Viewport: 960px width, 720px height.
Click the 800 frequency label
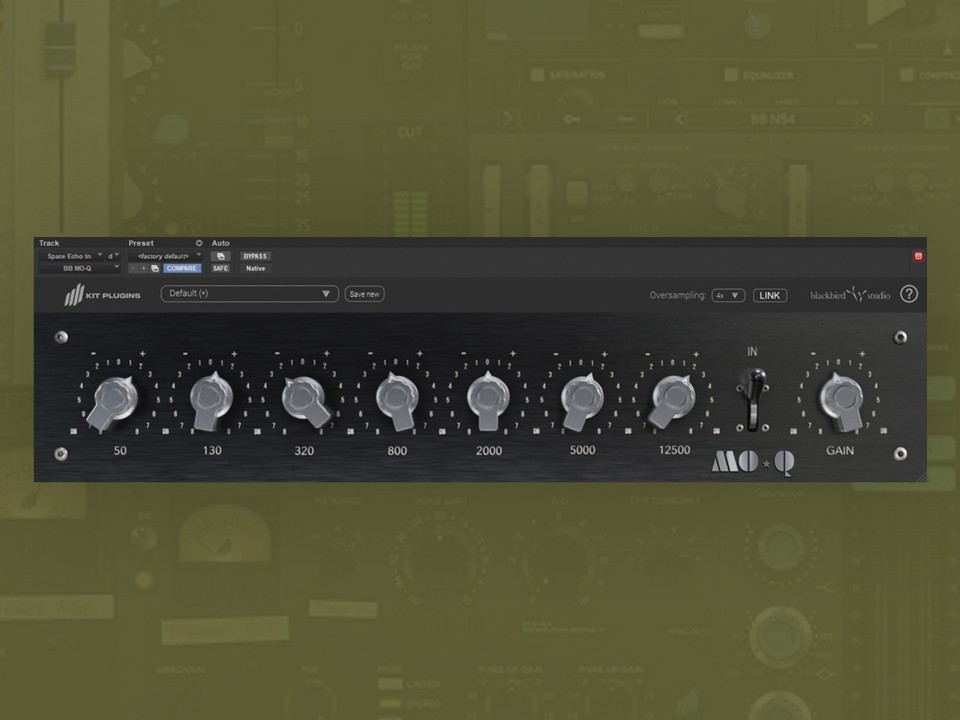coord(397,451)
